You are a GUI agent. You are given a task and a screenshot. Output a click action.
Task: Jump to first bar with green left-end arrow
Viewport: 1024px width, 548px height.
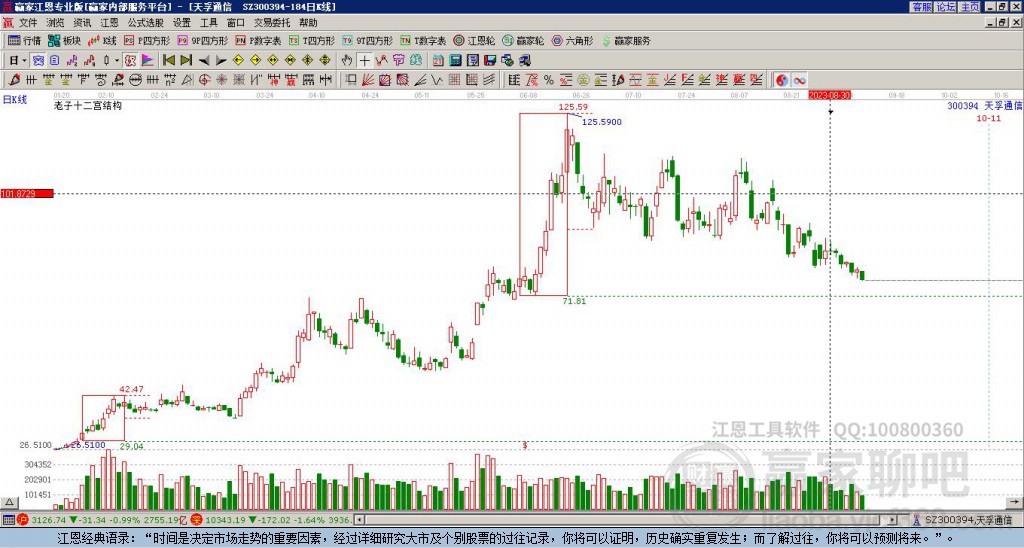pyautogui.click(x=168, y=61)
